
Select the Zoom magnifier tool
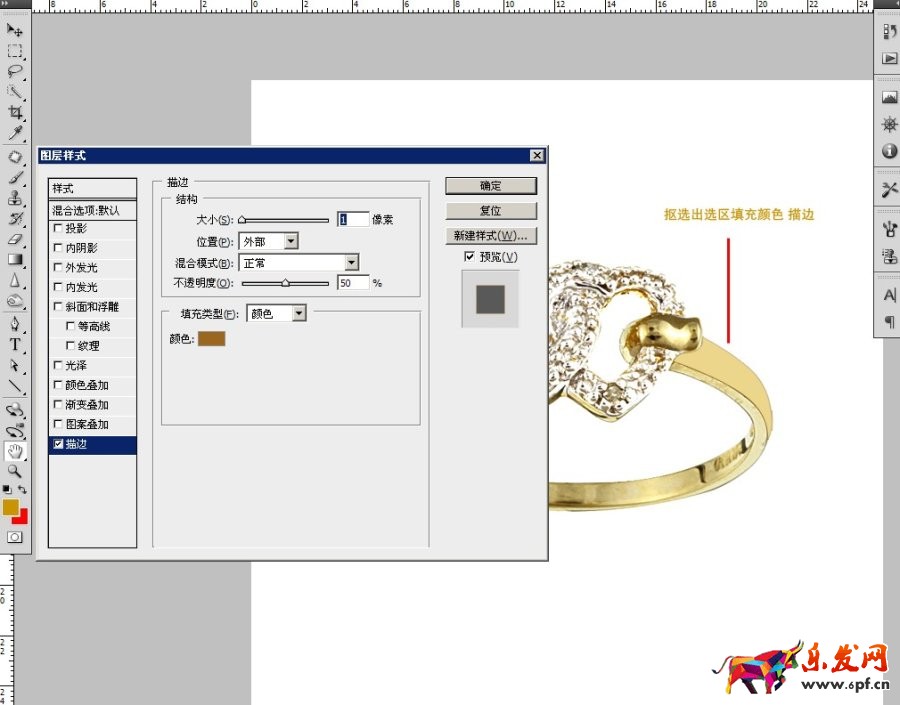[x=15, y=470]
